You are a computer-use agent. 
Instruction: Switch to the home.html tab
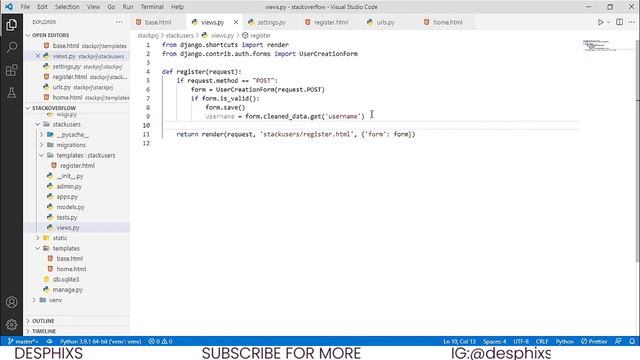tap(447, 22)
